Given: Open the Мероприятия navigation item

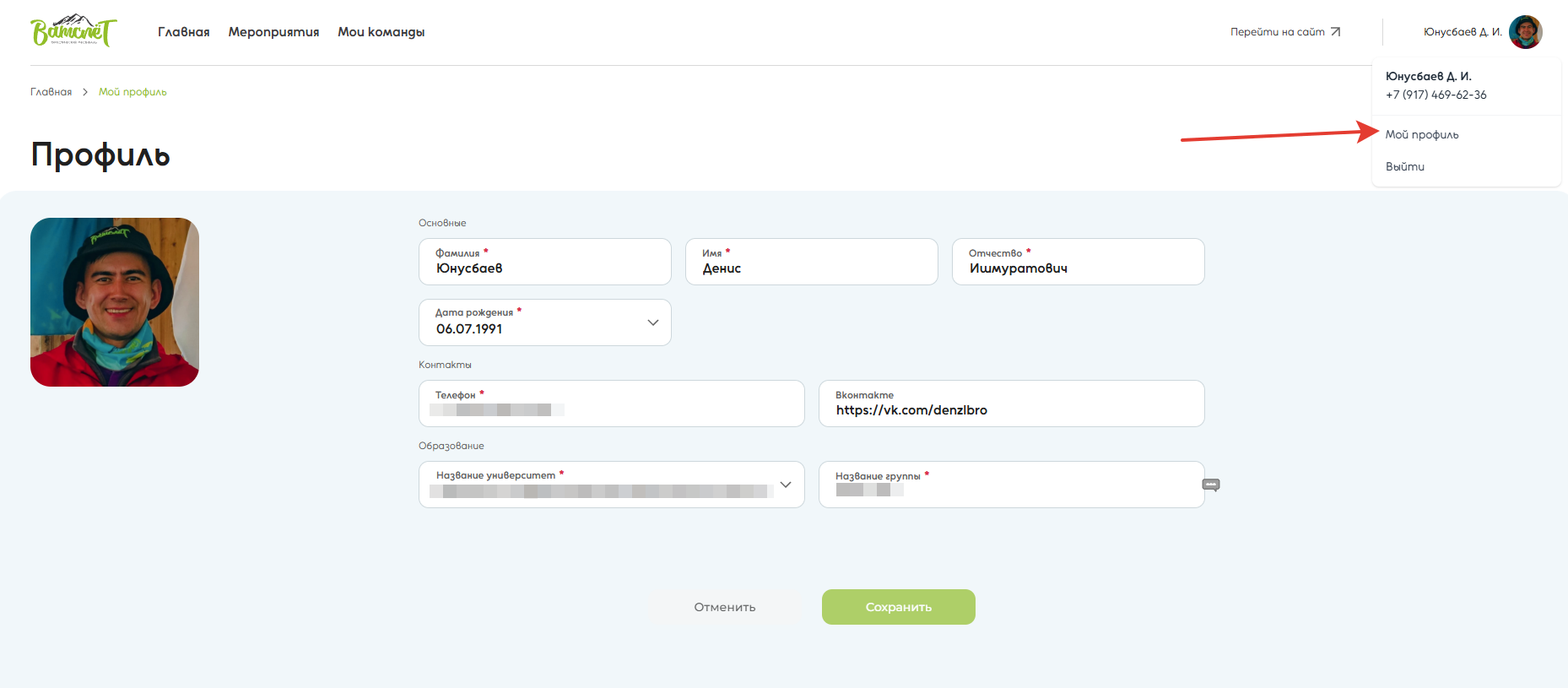Looking at the screenshot, I should (x=273, y=32).
